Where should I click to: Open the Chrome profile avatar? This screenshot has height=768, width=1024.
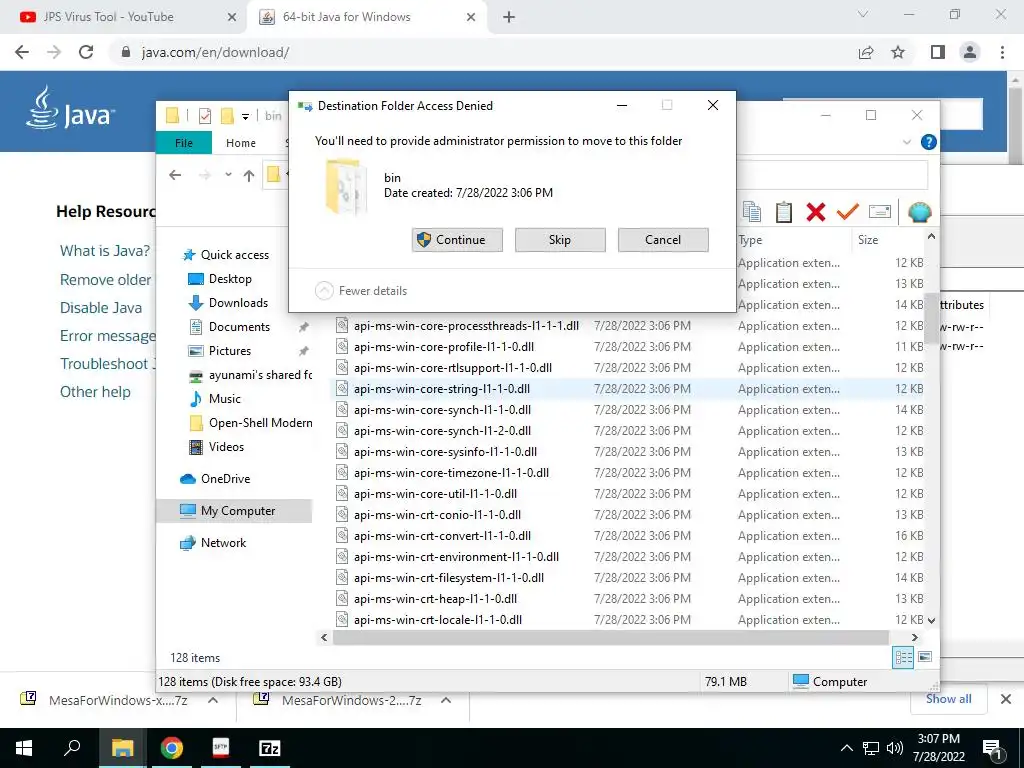pyautogui.click(x=970, y=52)
